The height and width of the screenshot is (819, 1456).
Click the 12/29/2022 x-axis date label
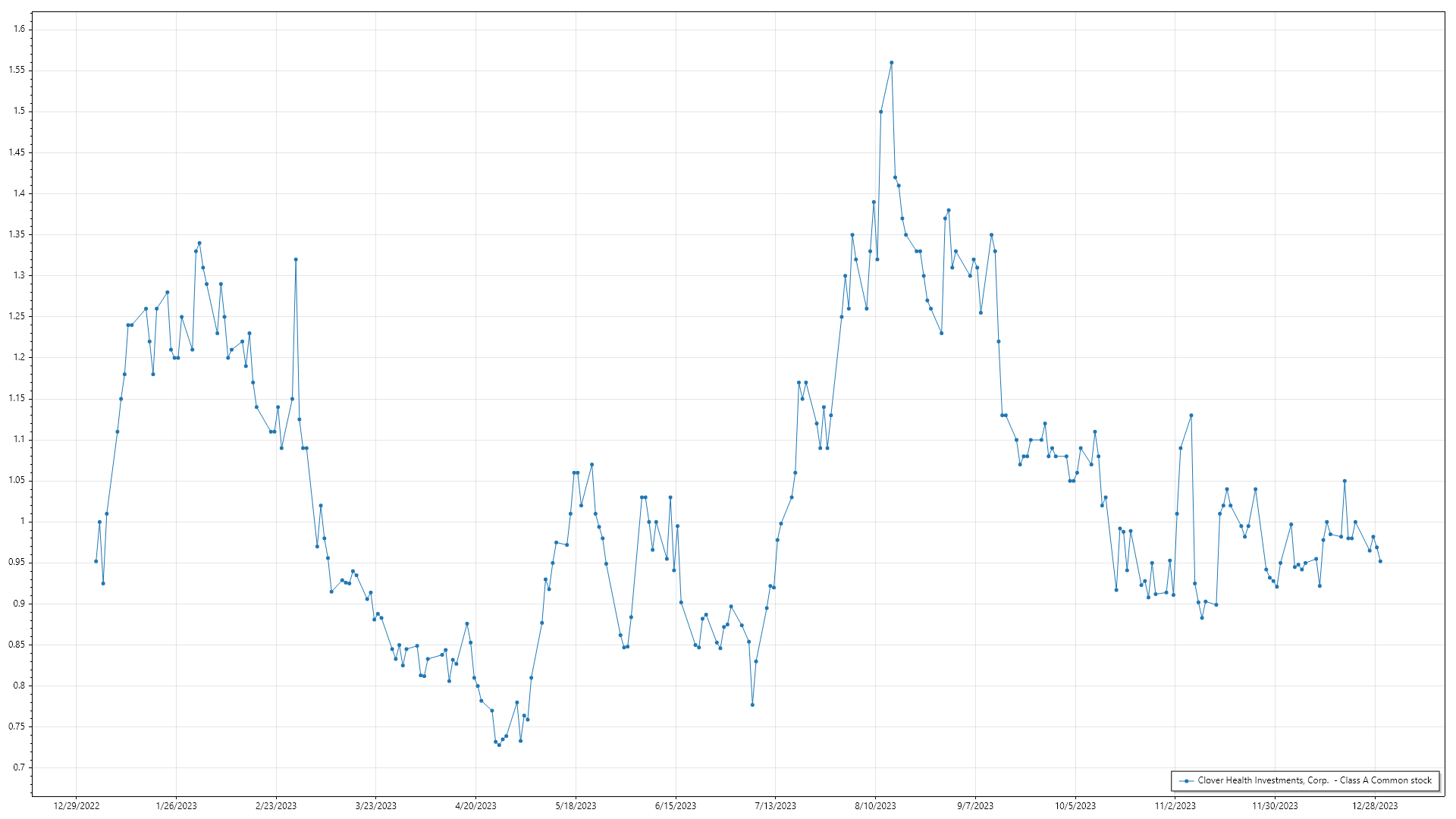pos(77,806)
